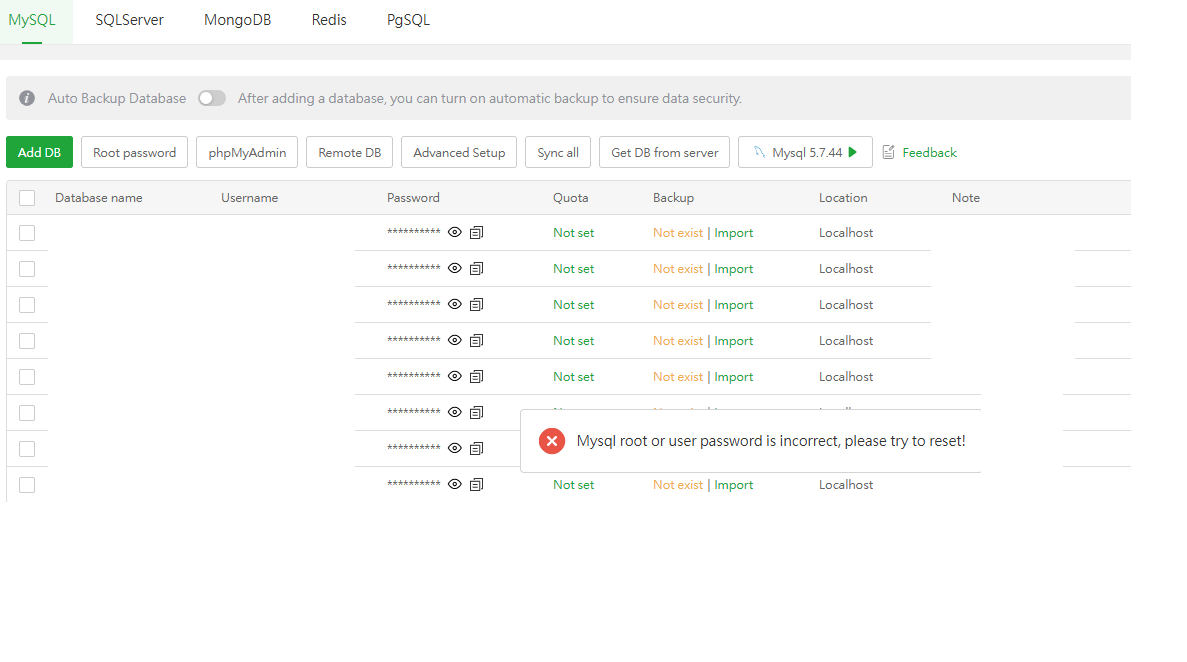This screenshot has height=662, width=1187.
Task: Tick the checkbox of the second database row
Action: pyautogui.click(x=27, y=269)
